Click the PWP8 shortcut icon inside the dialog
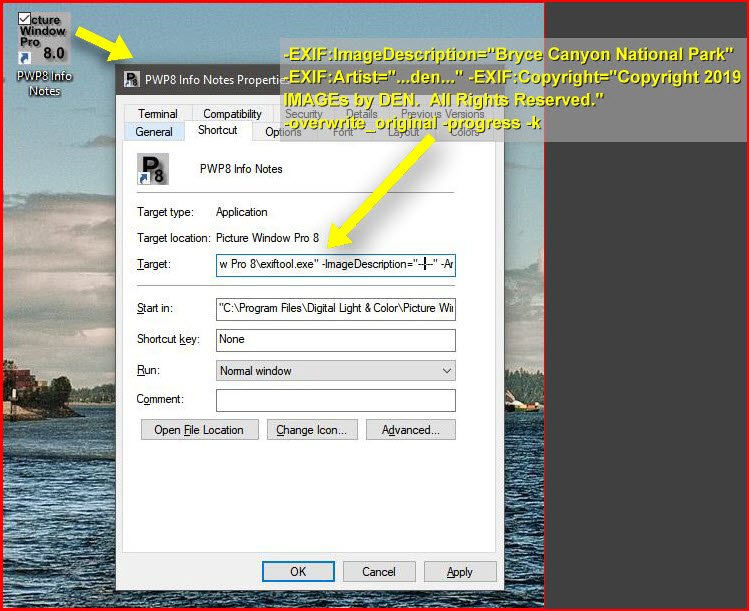Viewport: 749px width, 611px height. [x=154, y=169]
